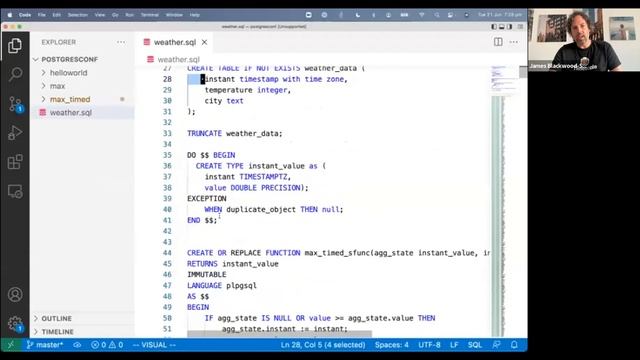Change indentation via Spaces: 4
The image size is (640, 360).
coord(392,345)
